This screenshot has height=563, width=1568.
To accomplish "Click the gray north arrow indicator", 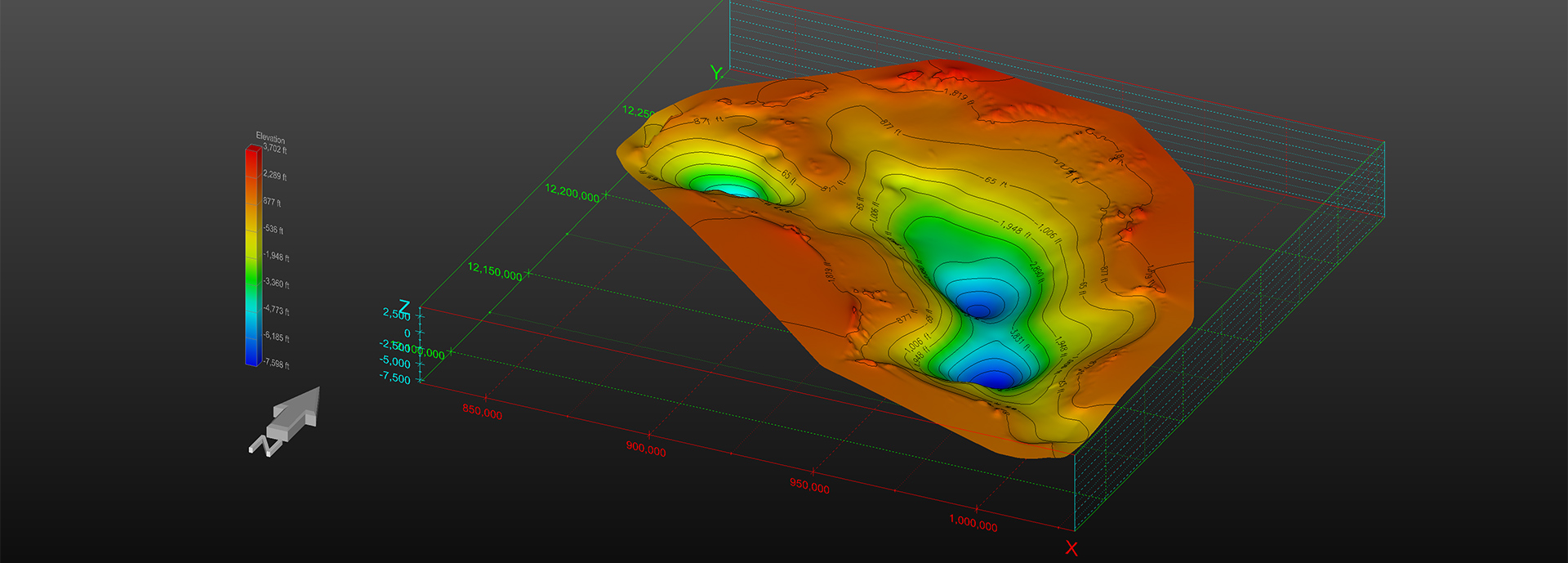I will (x=287, y=420).
